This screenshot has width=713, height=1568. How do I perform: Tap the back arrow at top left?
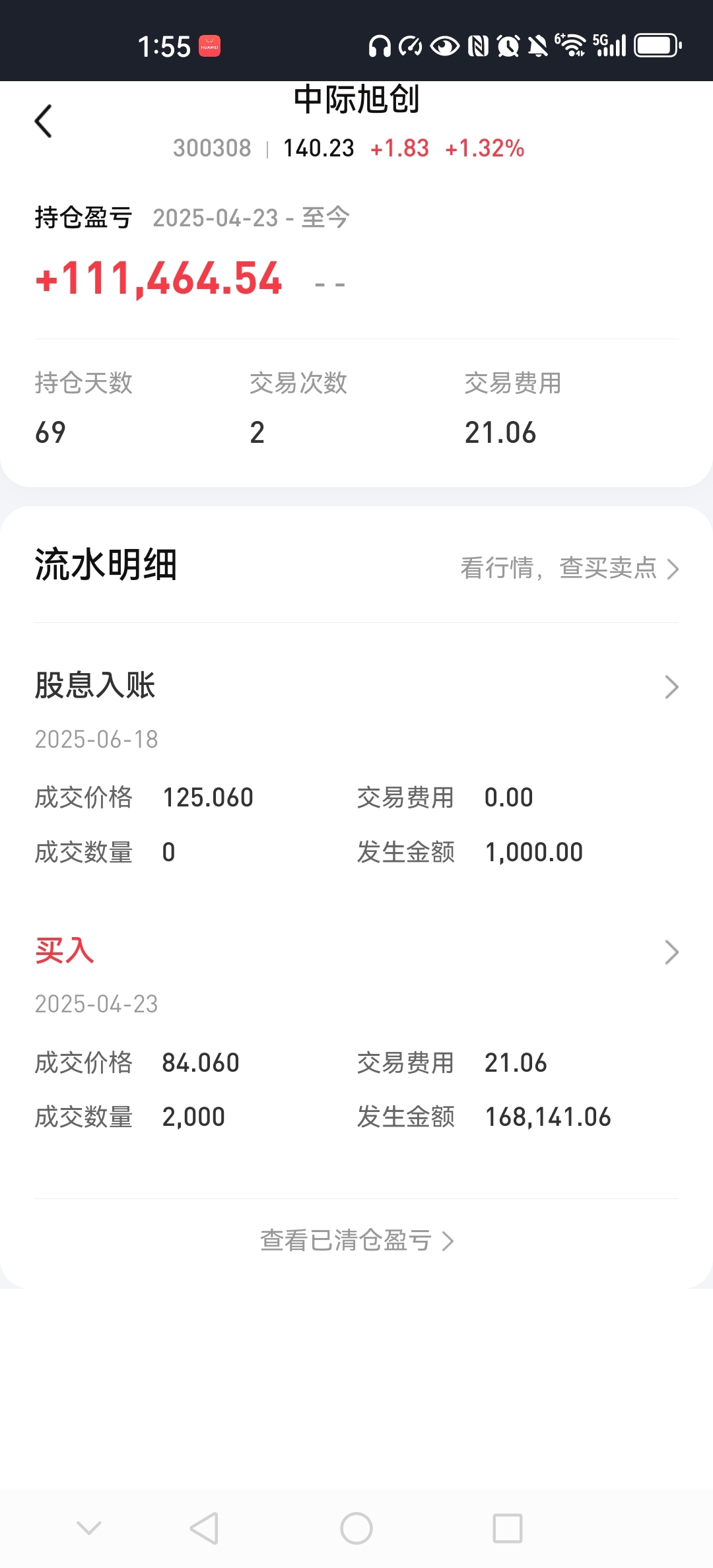tap(44, 121)
